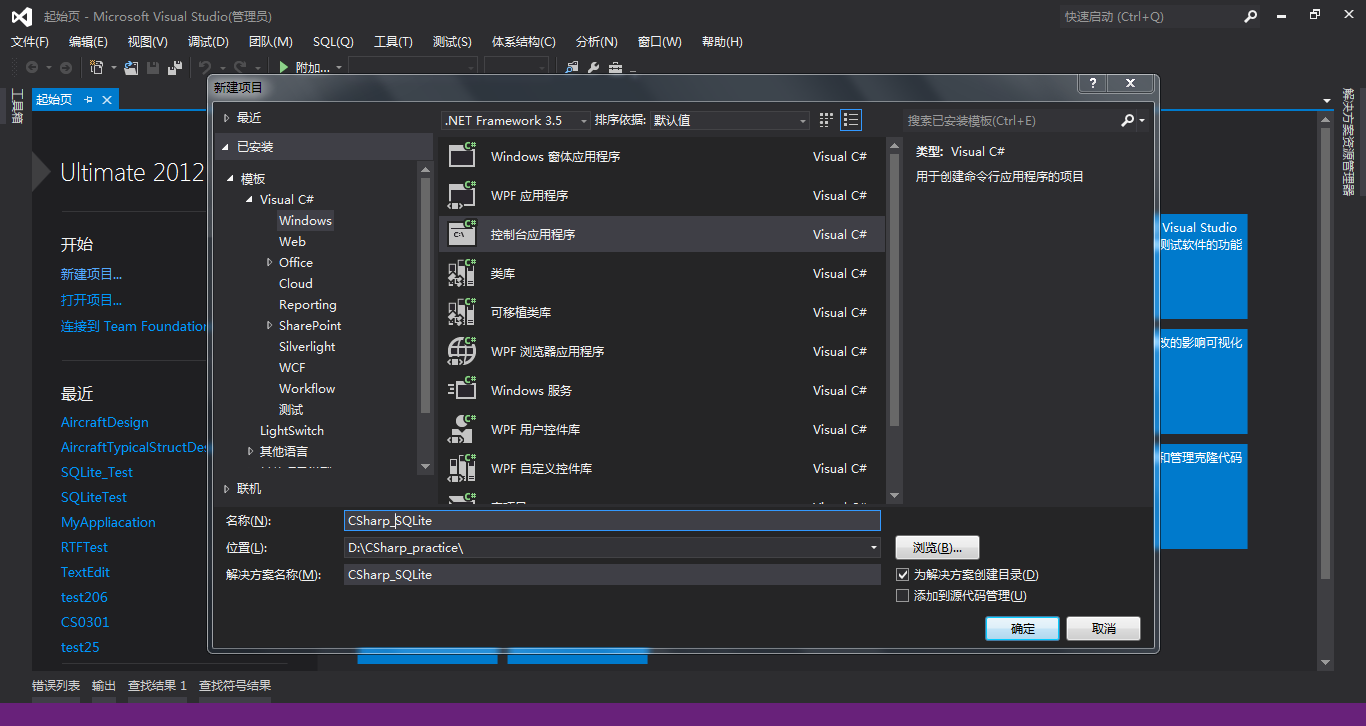
Task: Expand the Office tree node
Action: pyautogui.click(x=269, y=262)
